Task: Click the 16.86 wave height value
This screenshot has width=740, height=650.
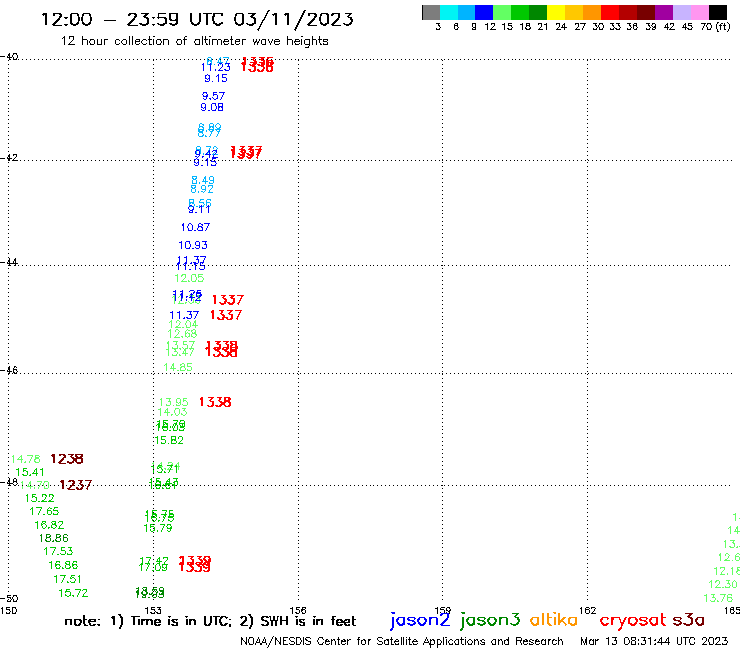Action: (x=63, y=565)
